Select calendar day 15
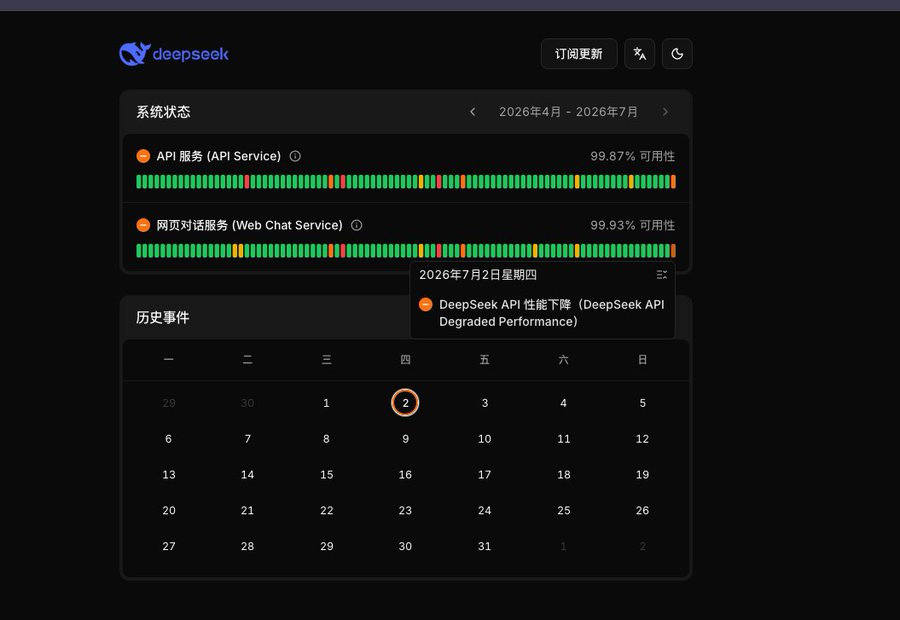The image size is (900, 620). pos(326,475)
